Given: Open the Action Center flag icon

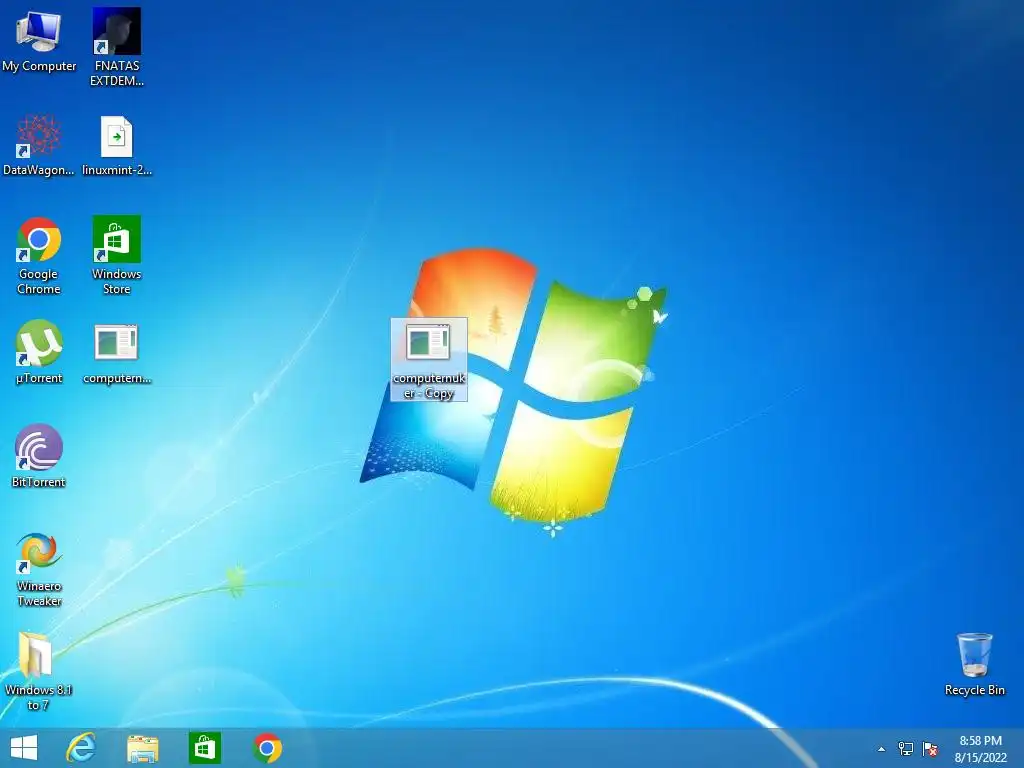Looking at the screenshot, I should pos(930,749).
